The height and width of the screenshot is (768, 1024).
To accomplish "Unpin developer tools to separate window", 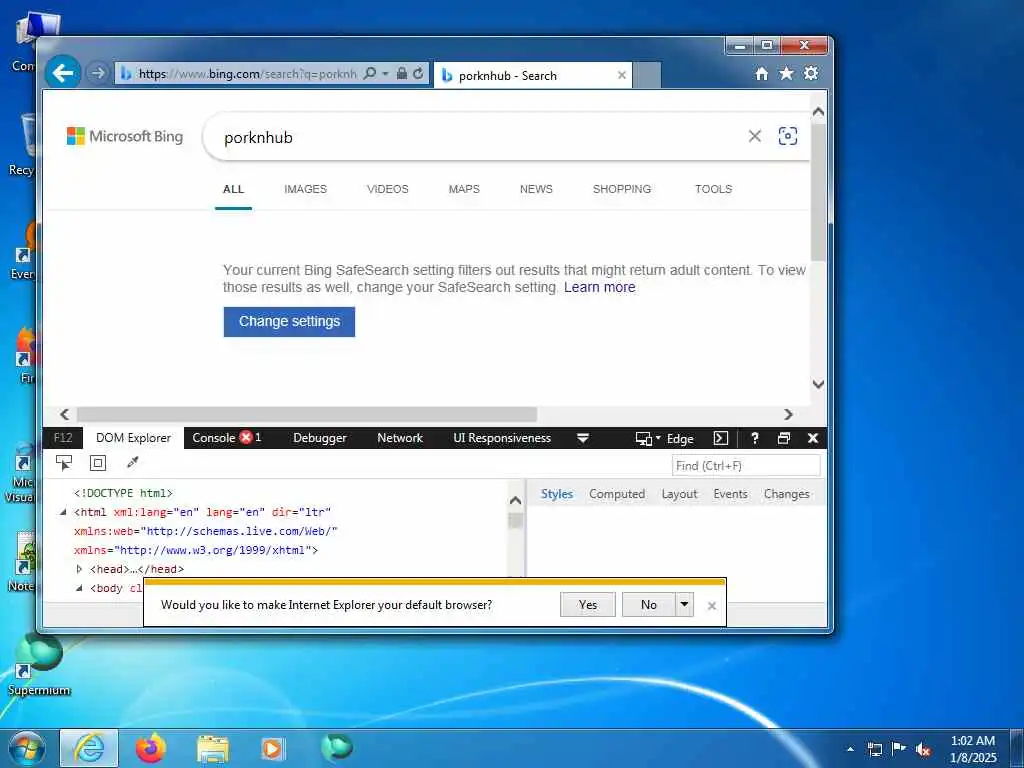I will tap(784, 438).
